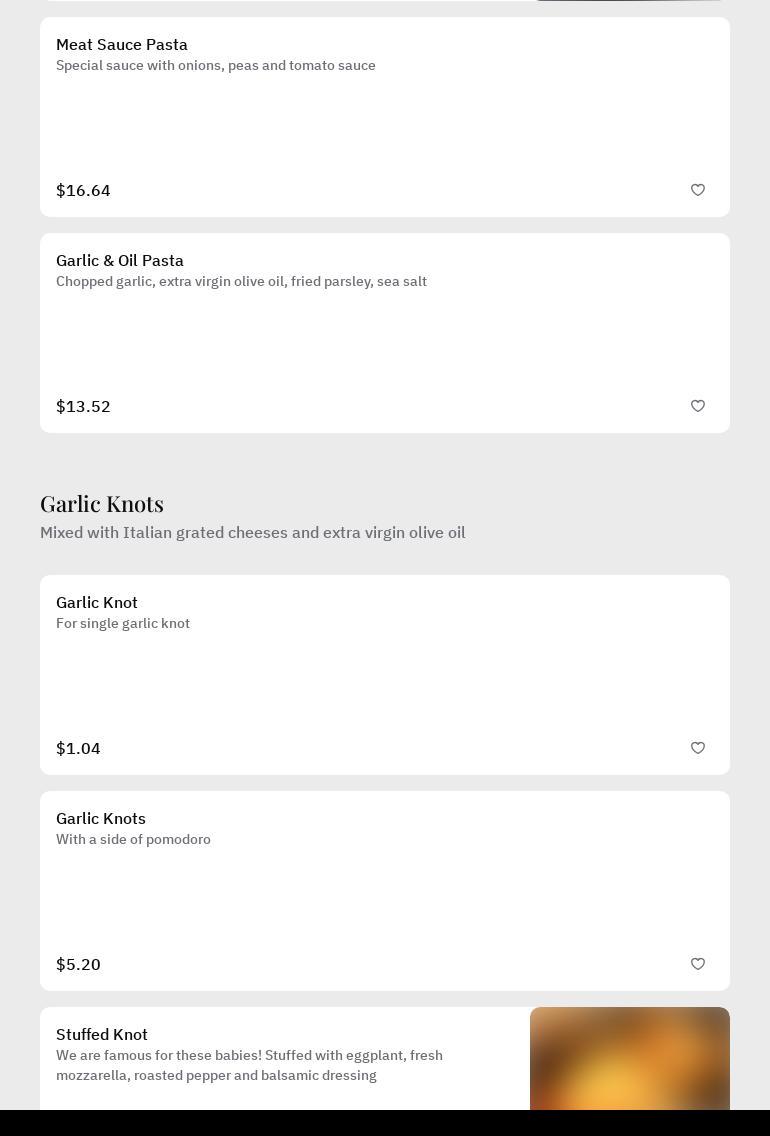Click the $5.20 price
Viewport: 770px width, 1136px height.
click(78, 964)
